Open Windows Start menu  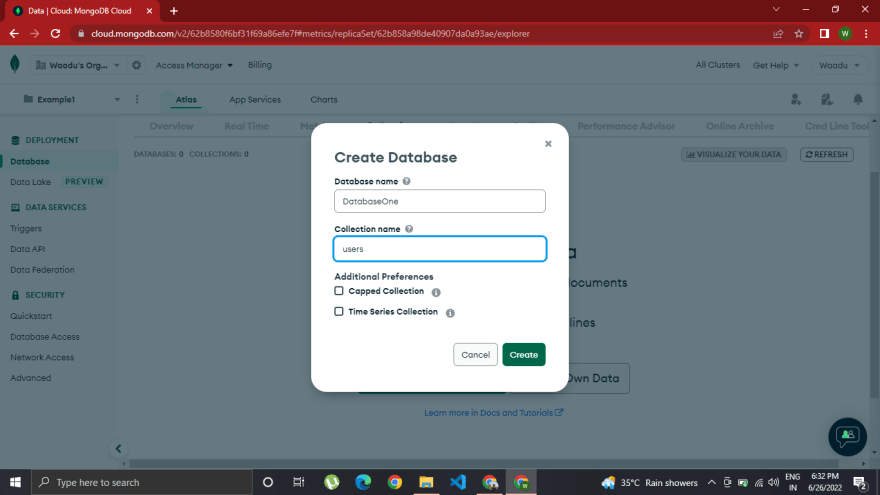point(15,482)
